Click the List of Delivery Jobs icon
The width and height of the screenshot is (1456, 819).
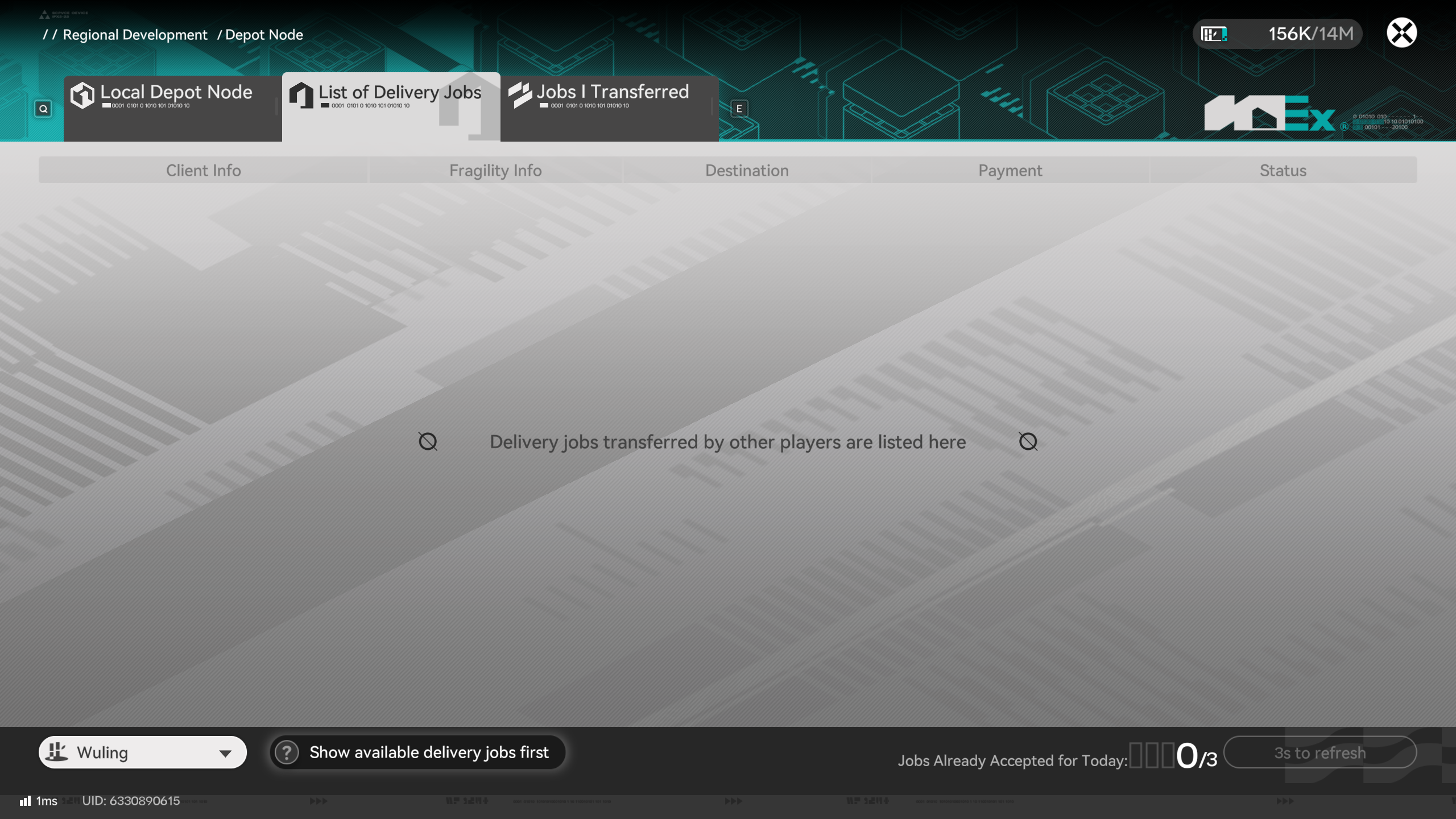pyautogui.click(x=301, y=95)
